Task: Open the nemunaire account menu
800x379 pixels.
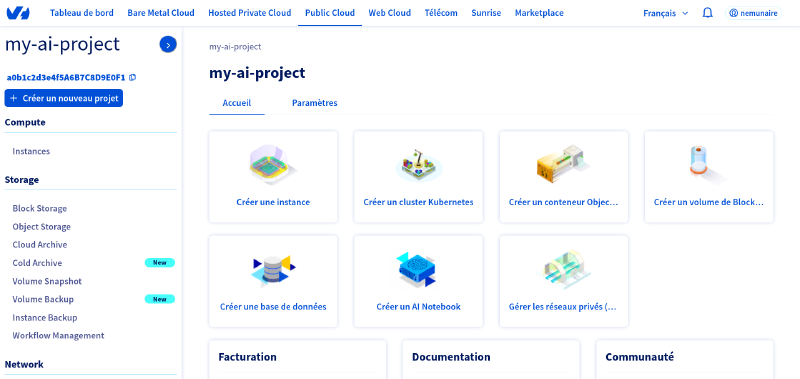Action: pyautogui.click(x=754, y=13)
